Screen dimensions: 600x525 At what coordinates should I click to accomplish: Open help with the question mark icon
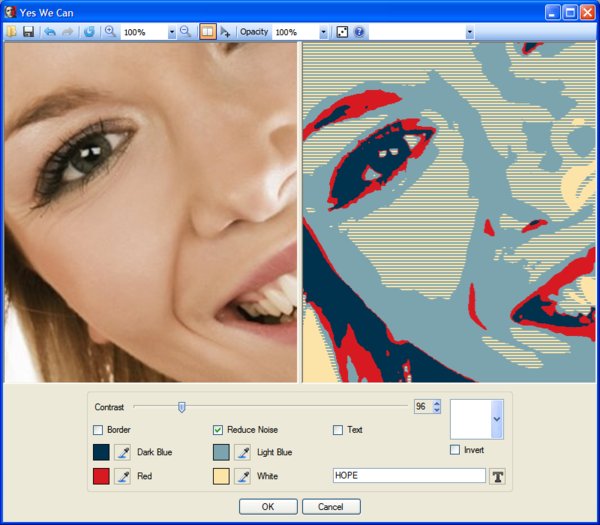pyautogui.click(x=359, y=32)
